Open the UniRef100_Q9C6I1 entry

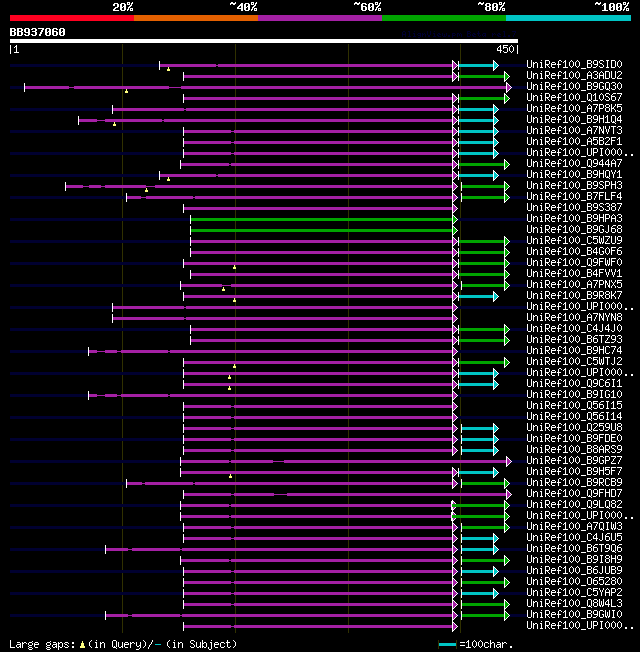tap(574, 383)
